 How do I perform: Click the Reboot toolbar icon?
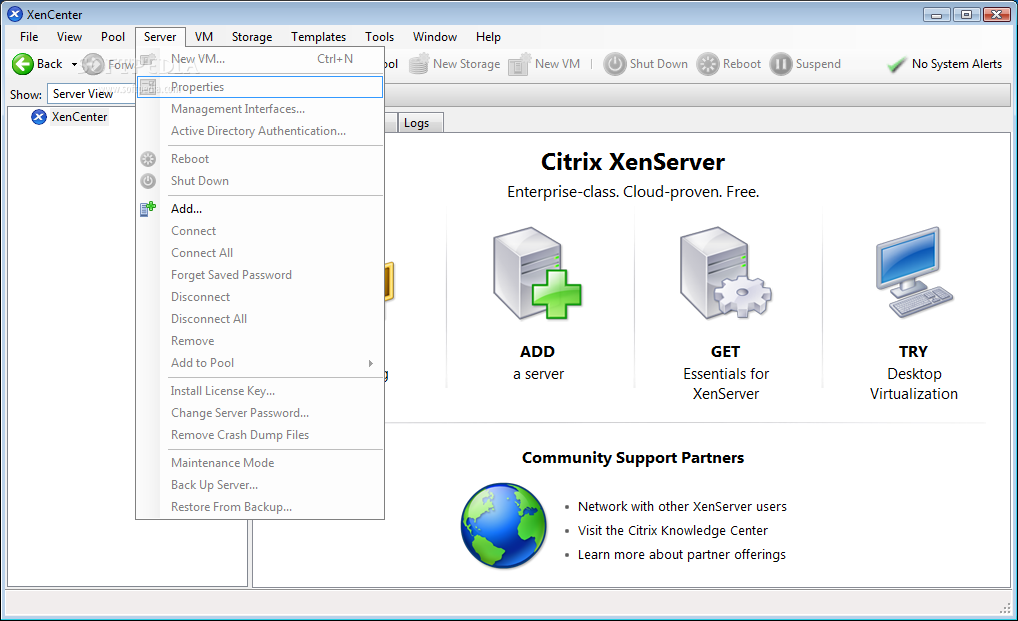(708, 64)
